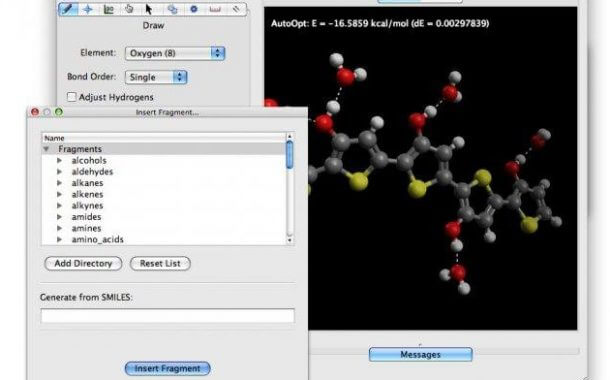Activate the Selection arrow tool
The height and width of the screenshot is (380, 610).
click(x=149, y=9)
